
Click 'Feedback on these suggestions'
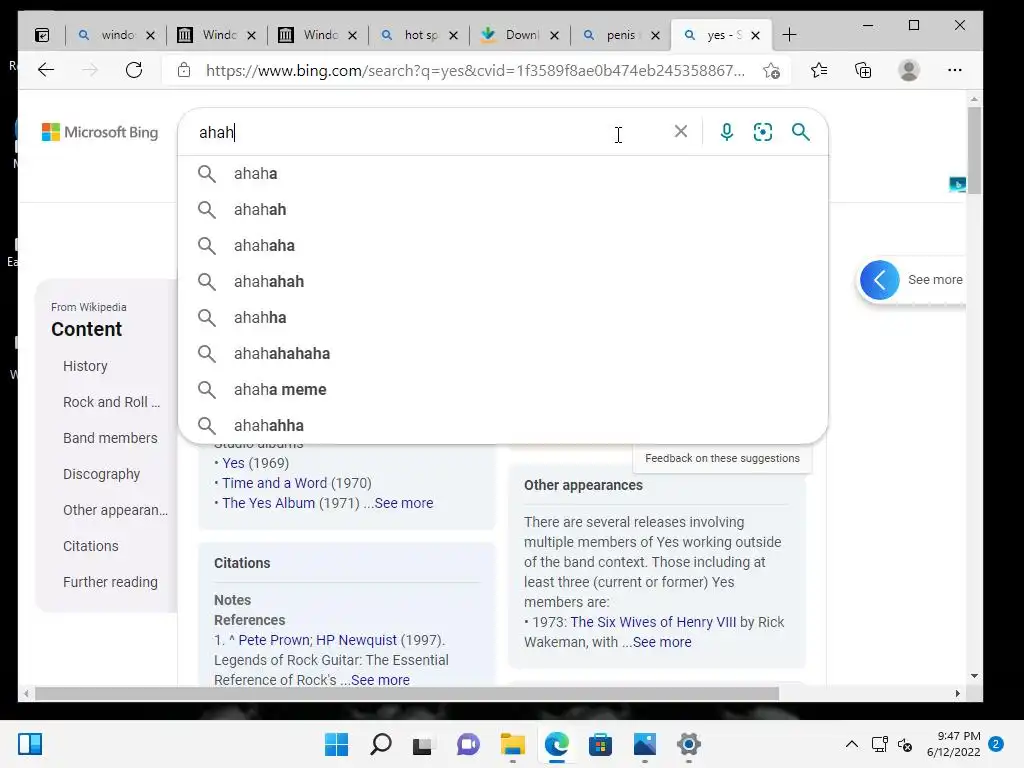click(x=722, y=458)
